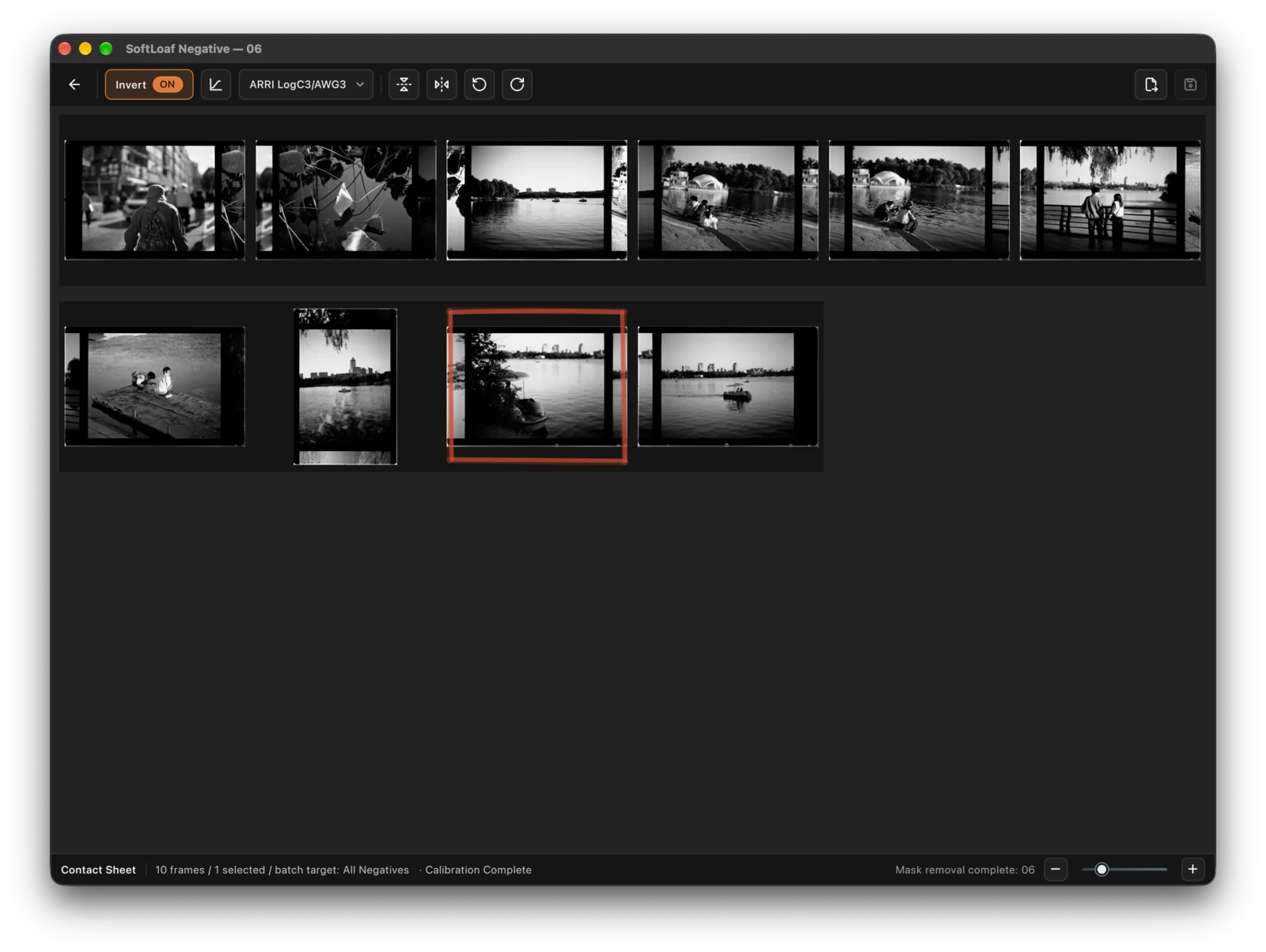The width and height of the screenshot is (1266, 952).
Task: Select the couple at railing thumbnail
Action: [x=1110, y=200]
